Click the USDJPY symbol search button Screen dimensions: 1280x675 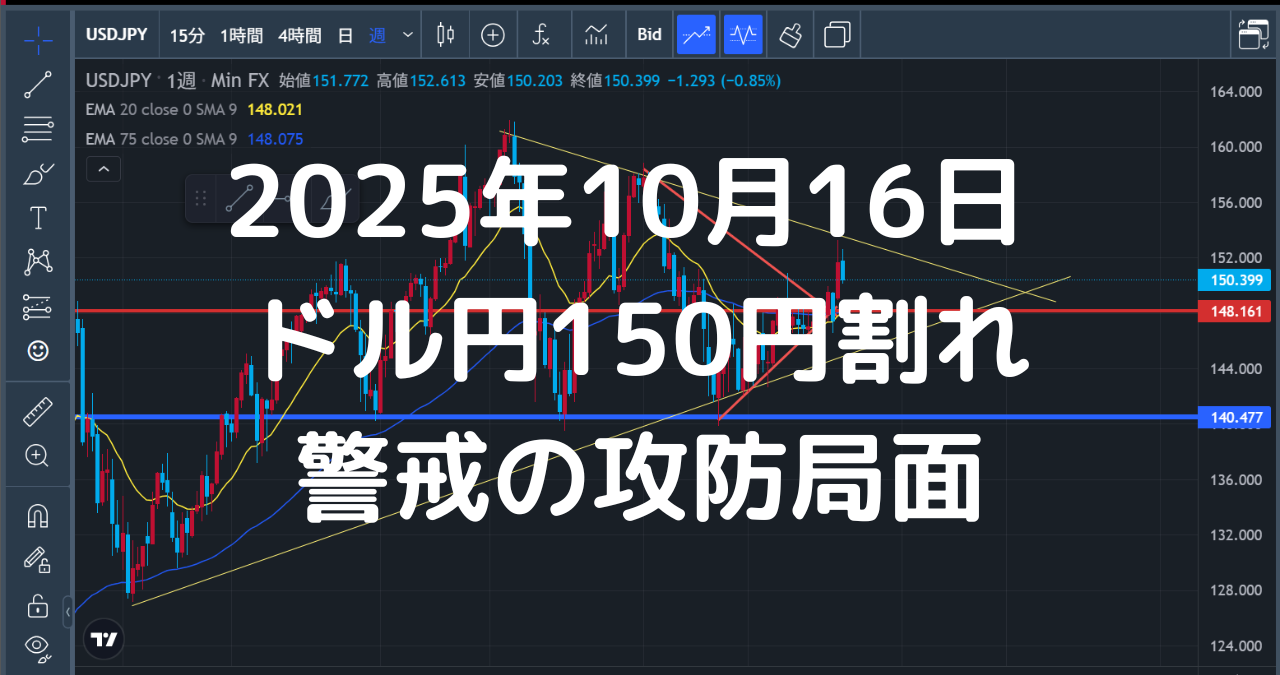pos(117,35)
